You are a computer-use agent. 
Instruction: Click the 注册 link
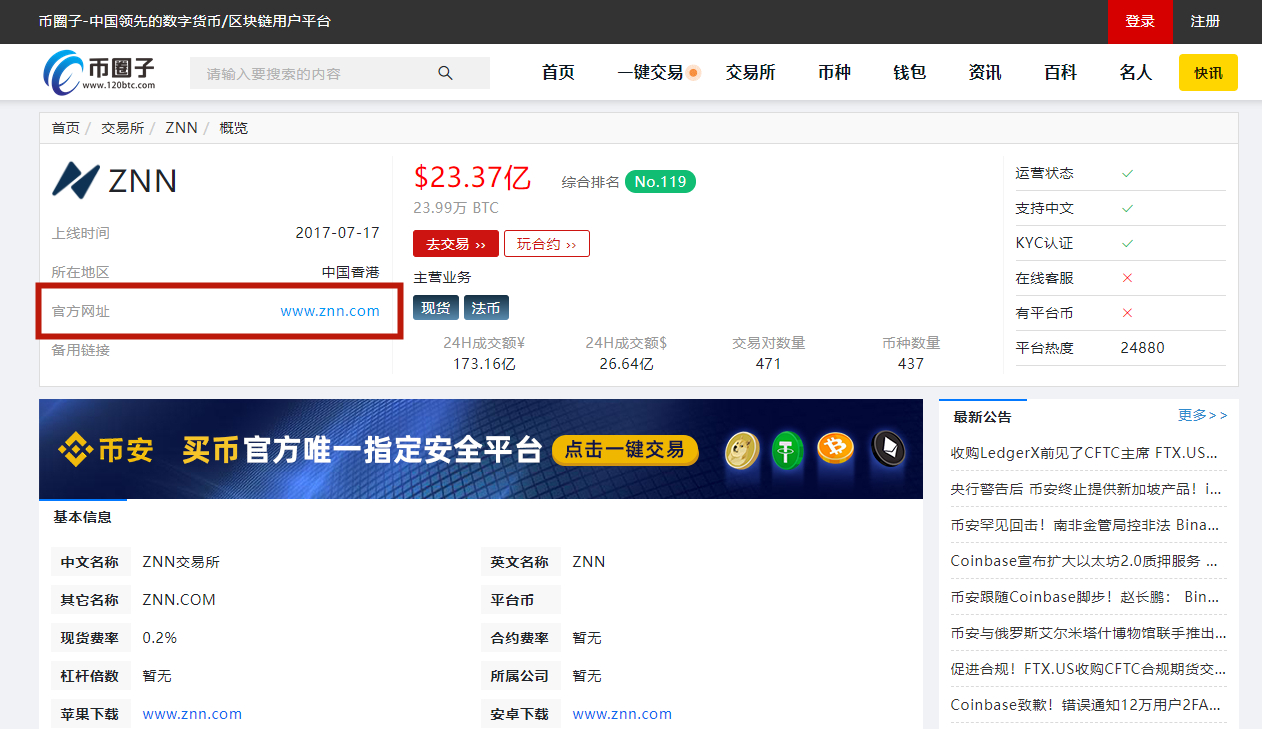pos(1205,21)
